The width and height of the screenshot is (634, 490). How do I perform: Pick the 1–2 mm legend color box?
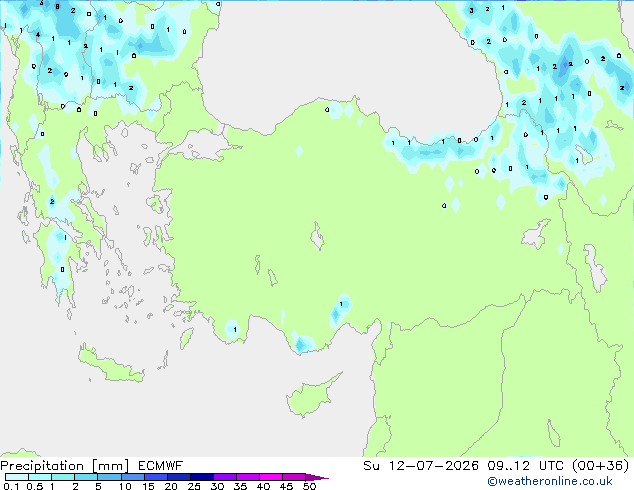[63, 477]
